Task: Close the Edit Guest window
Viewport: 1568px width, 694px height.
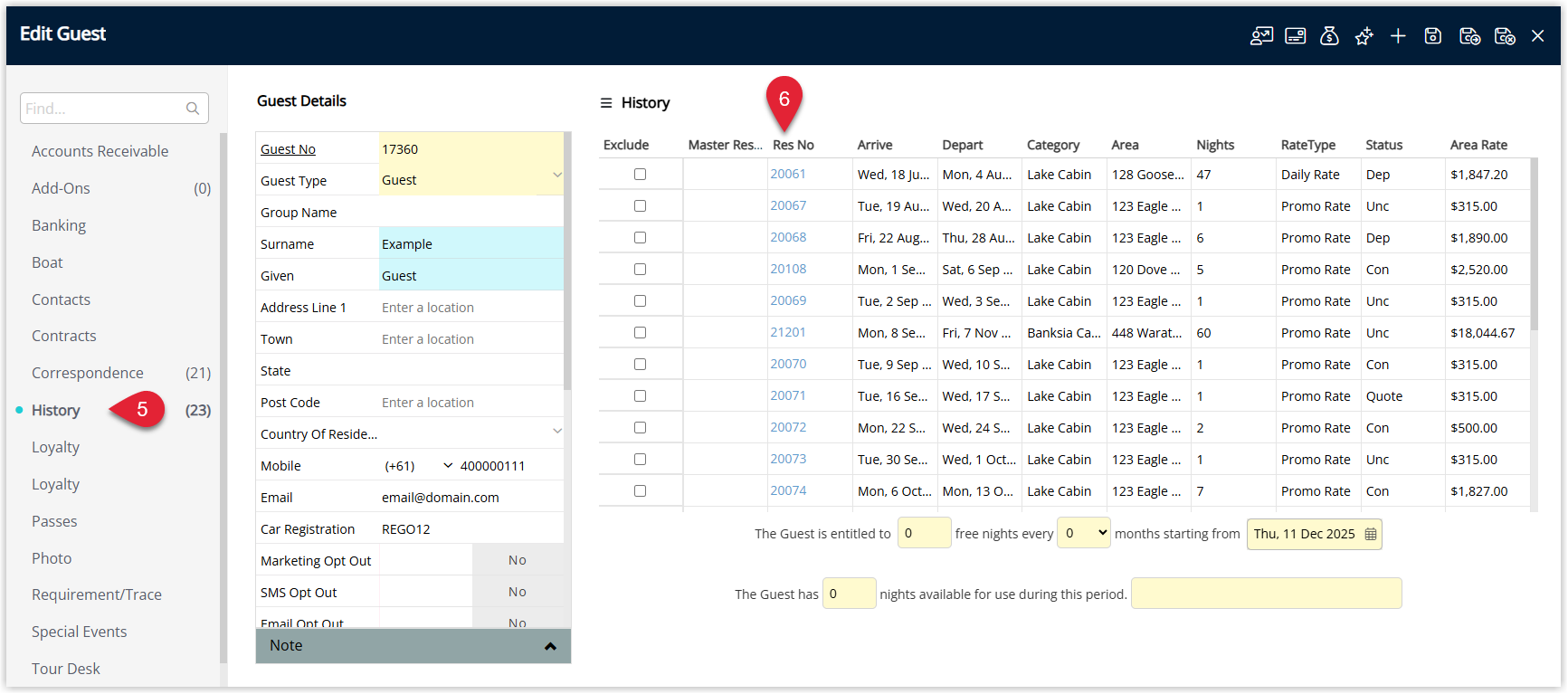Action: (1538, 36)
